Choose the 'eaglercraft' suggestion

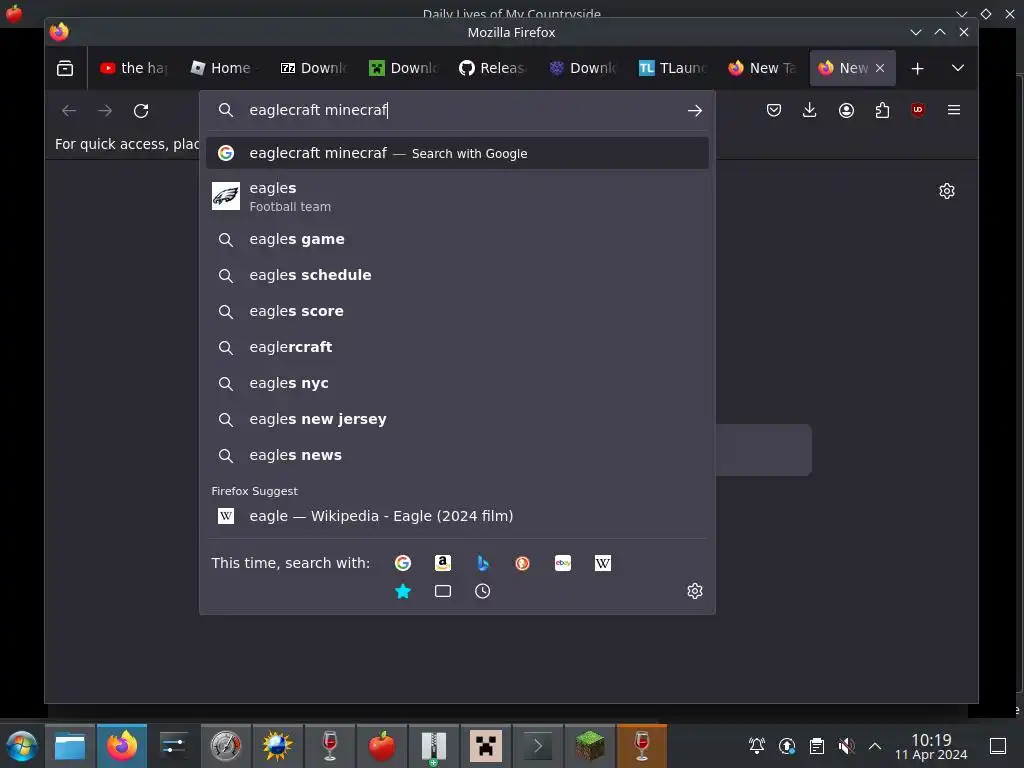pos(457,347)
